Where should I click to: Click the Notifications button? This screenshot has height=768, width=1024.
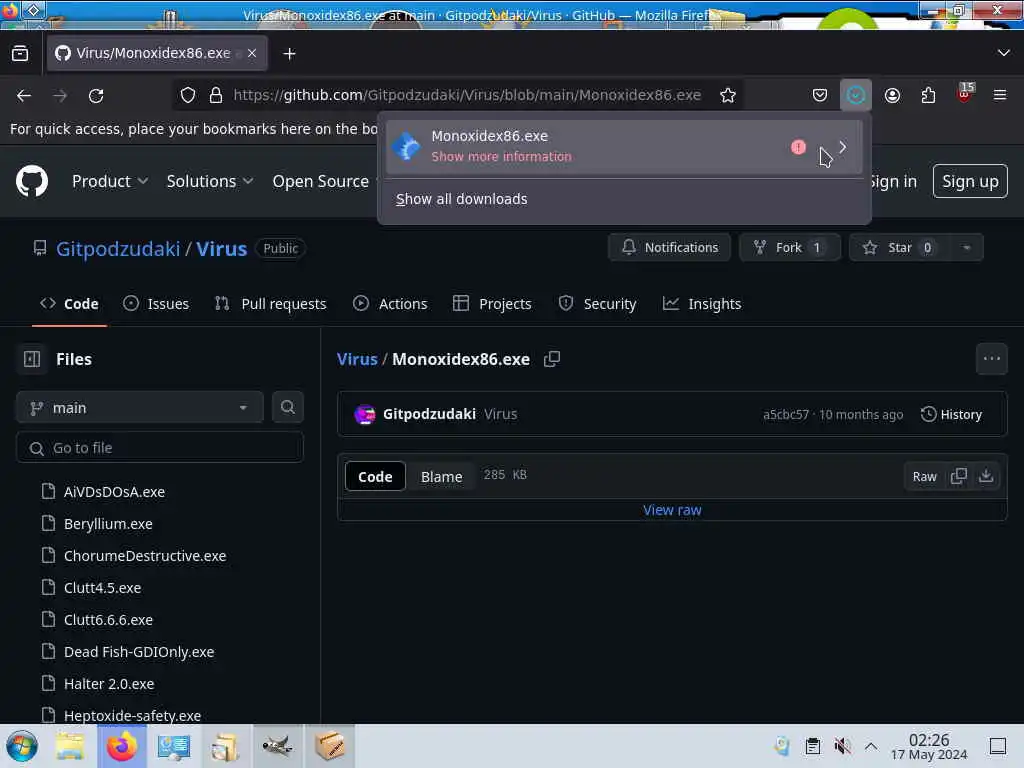tap(669, 248)
